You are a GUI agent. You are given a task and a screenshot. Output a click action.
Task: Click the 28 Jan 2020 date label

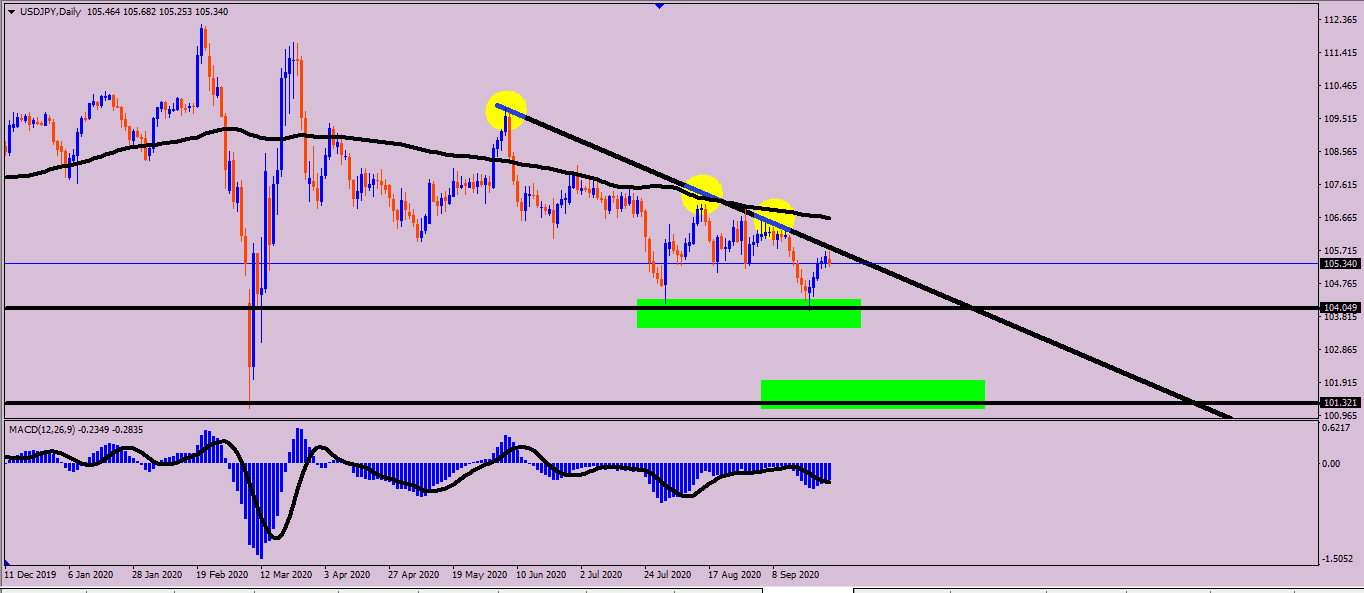click(158, 576)
